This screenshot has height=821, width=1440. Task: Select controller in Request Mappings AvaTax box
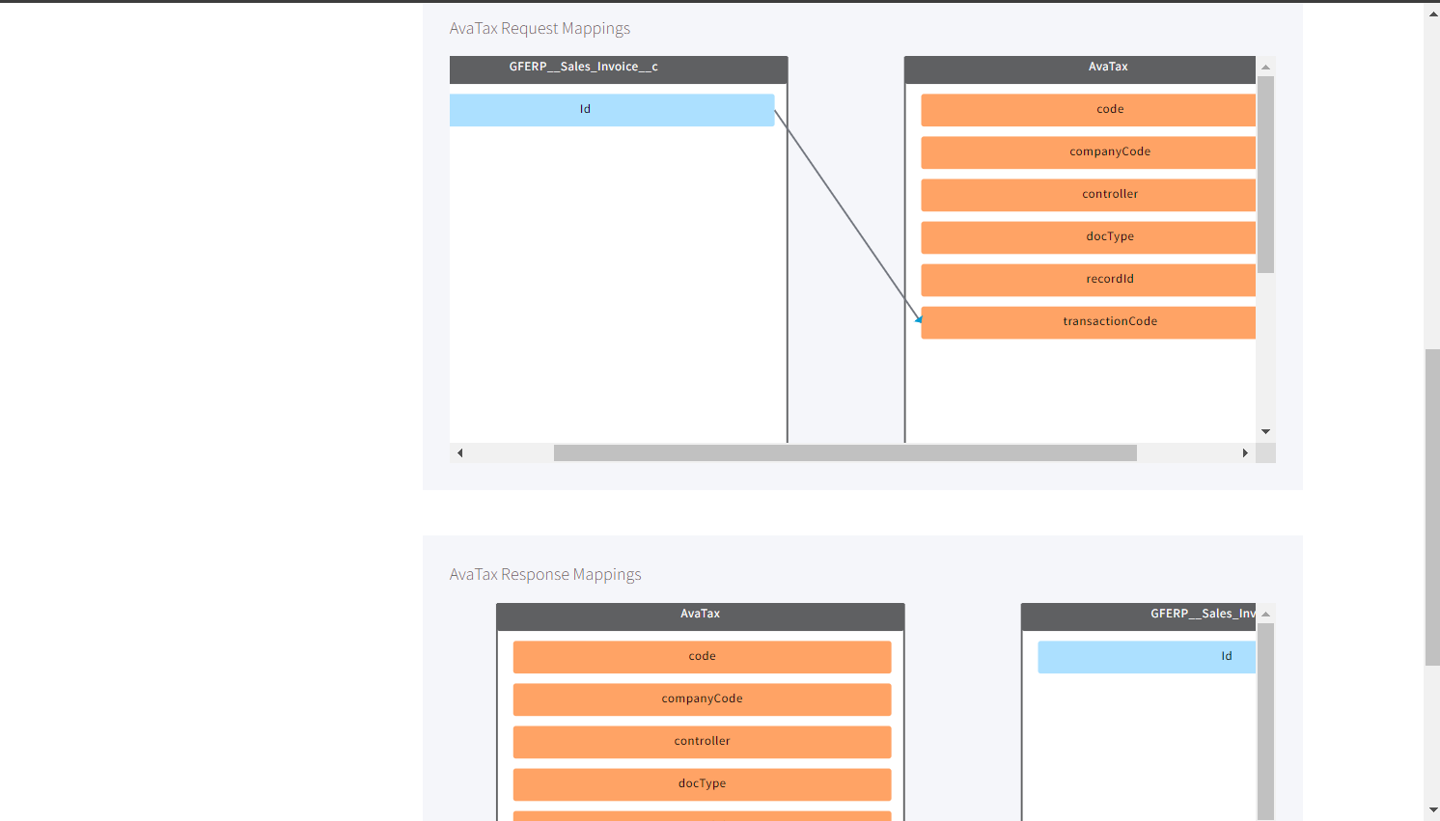point(1088,194)
